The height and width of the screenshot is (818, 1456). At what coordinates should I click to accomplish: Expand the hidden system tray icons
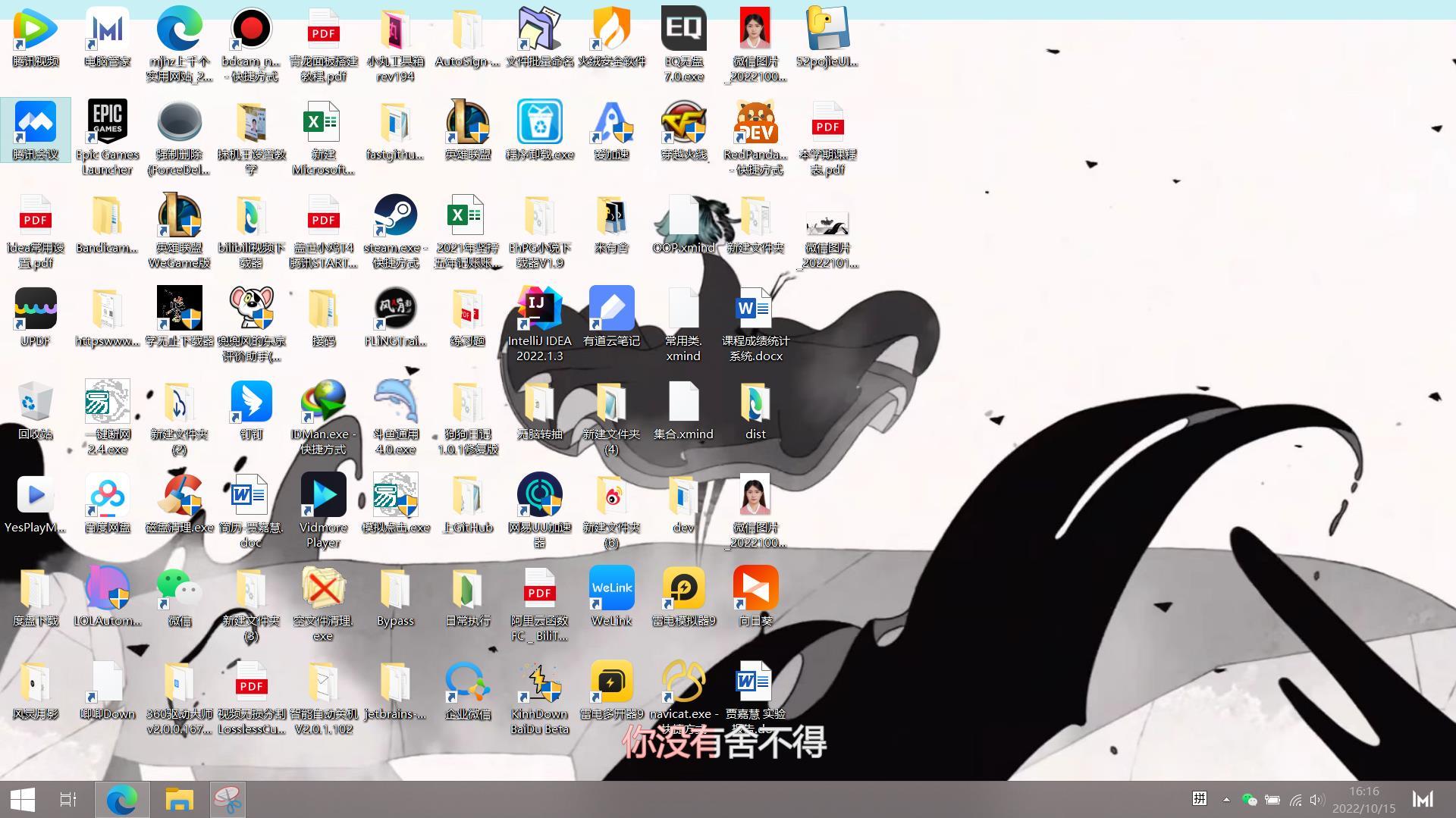[1226, 799]
